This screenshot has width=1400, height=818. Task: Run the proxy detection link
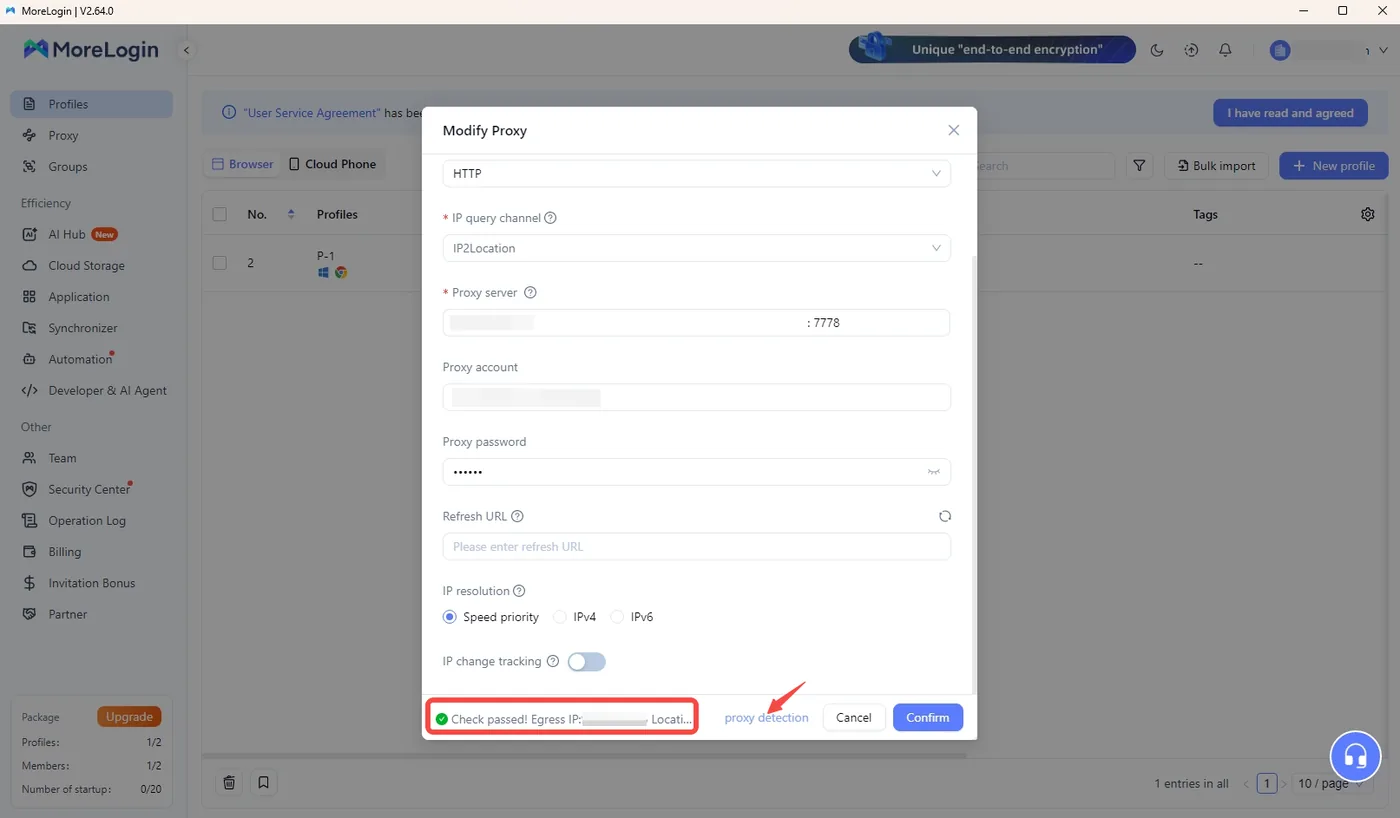click(x=766, y=717)
